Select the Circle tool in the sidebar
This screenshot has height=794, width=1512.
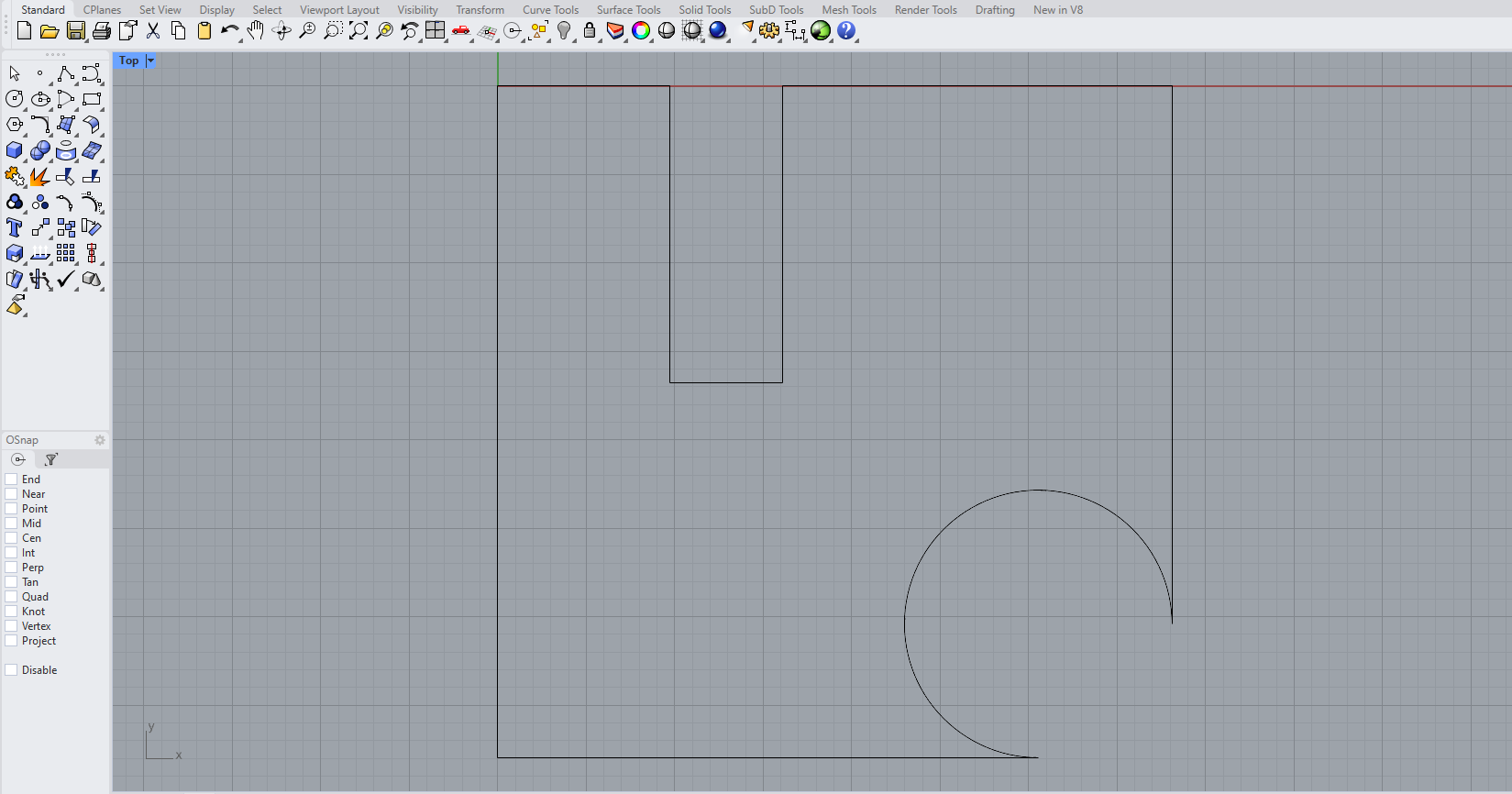[14, 99]
